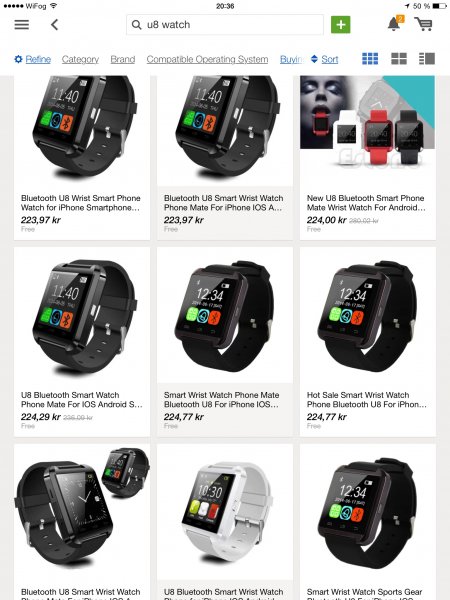Open Compatible Operating System filter
This screenshot has height=600, width=450.
pos(207,59)
